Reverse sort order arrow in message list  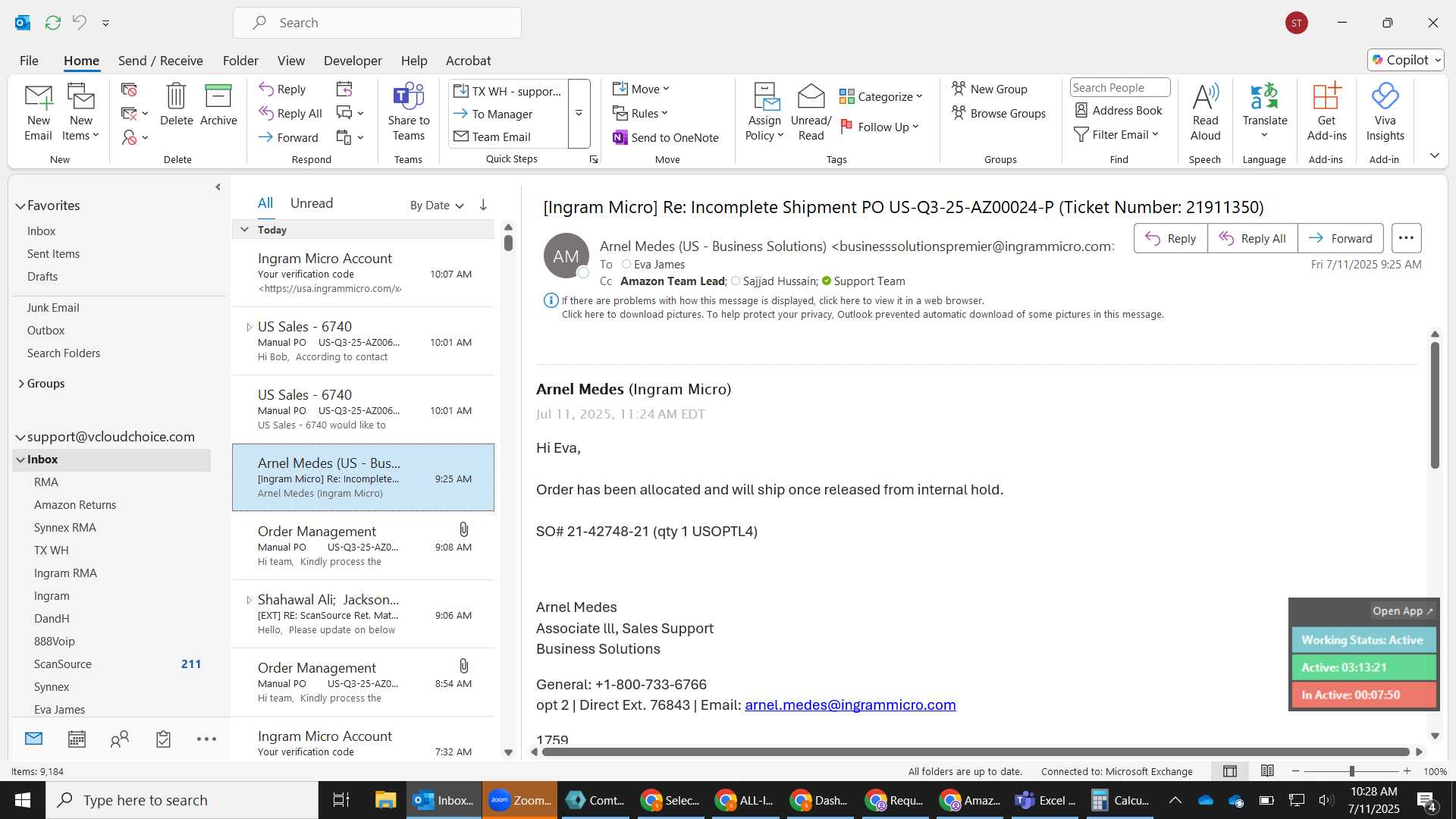pyautogui.click(x=483, y=205)
